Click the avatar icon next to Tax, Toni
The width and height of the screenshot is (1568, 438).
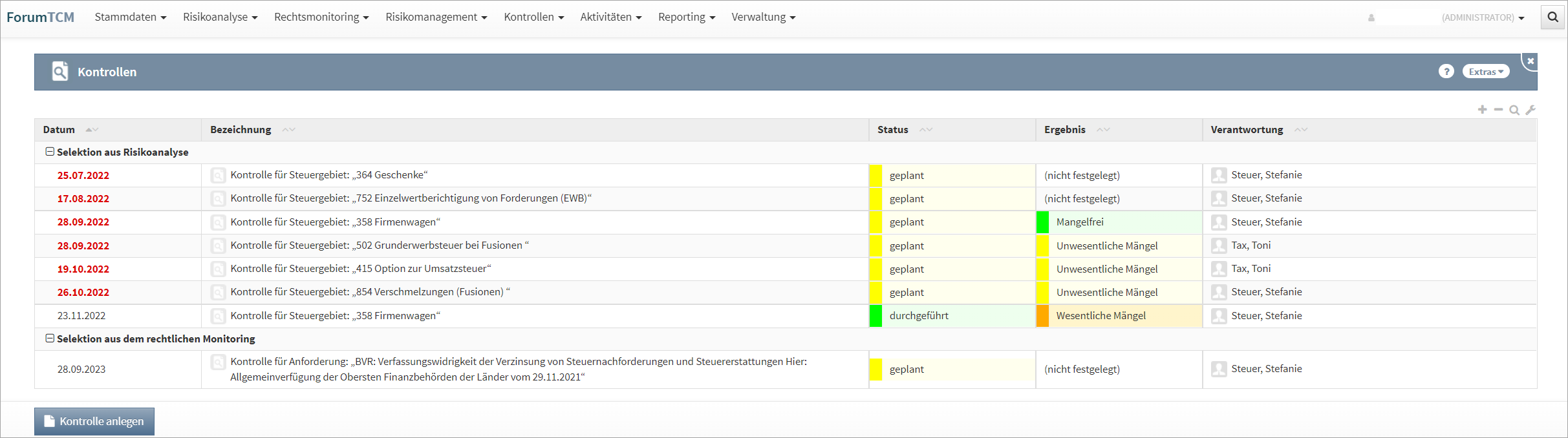pos(1219,245)
